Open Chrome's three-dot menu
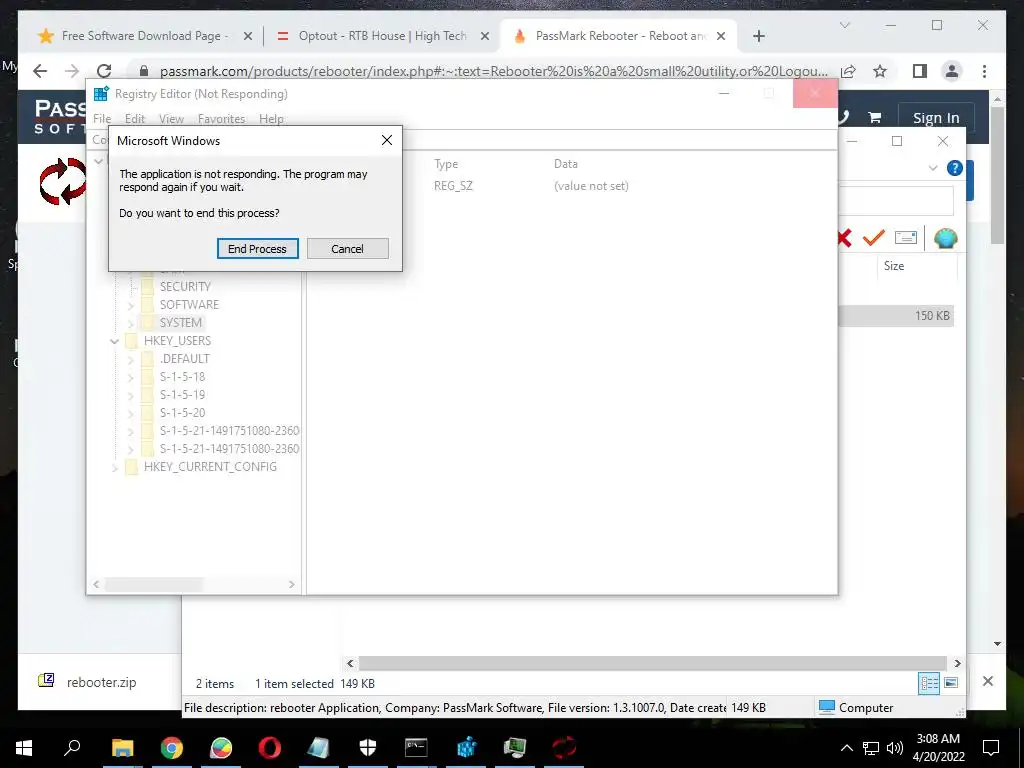Image resolution: width=1024 pixels, height=768 pixels. pyautogui.click(x=984, y=71)
